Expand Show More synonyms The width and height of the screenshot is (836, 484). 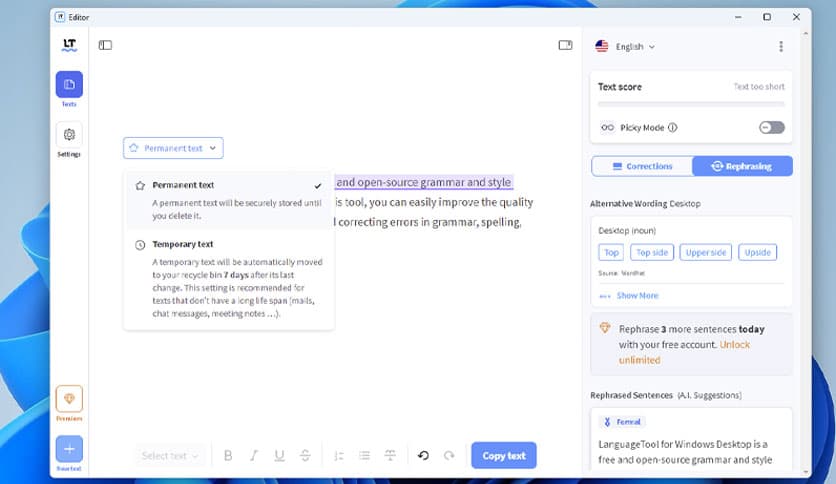[x=629, y=295]
